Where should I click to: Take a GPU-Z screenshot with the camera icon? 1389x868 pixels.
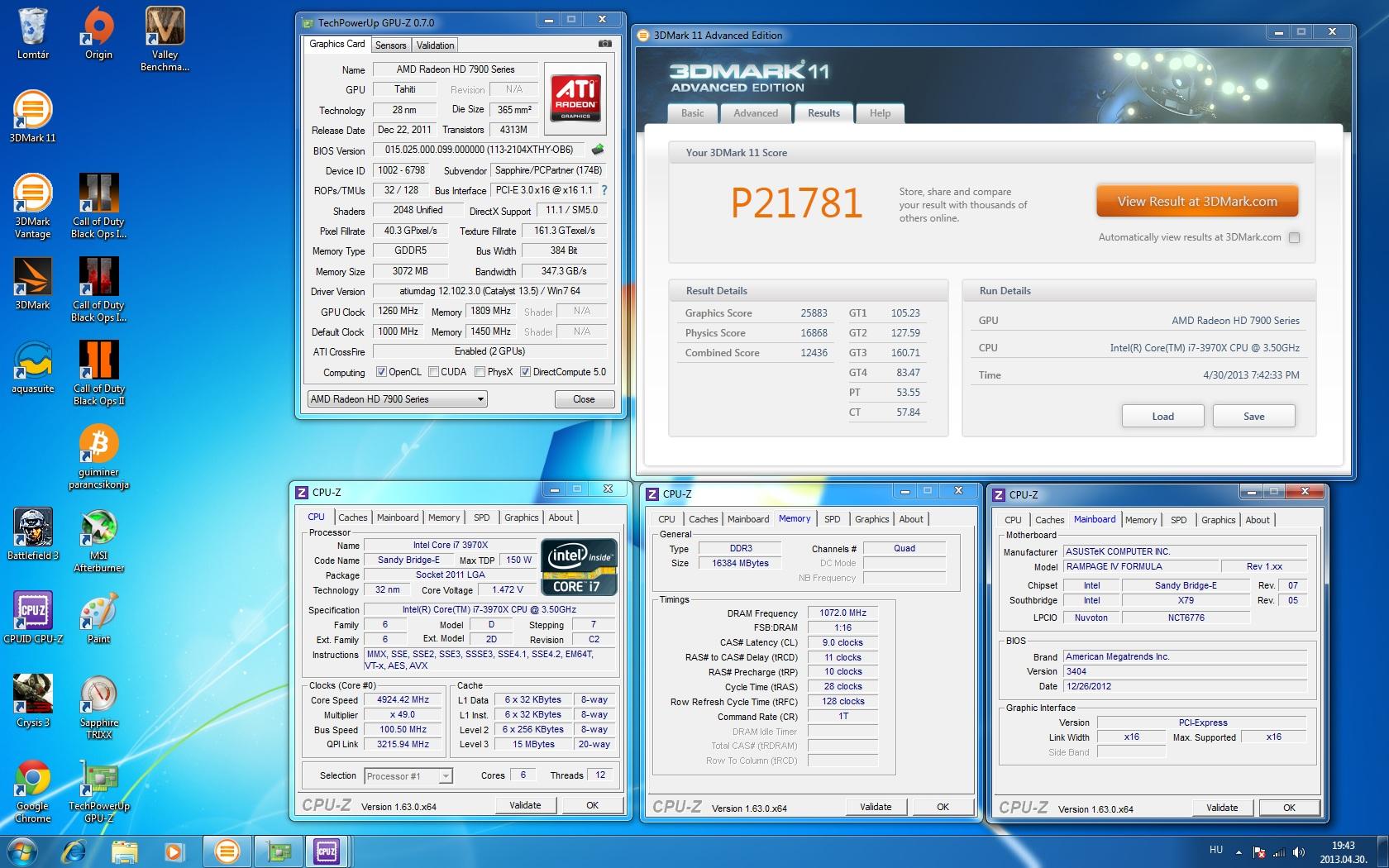pos(605,44)
